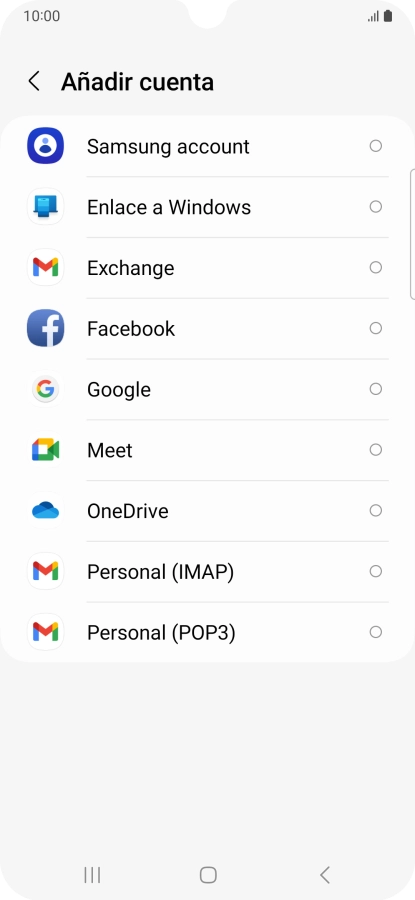Tap the Gmail icon beside Personal (POP3)
Image resolution: width=415 pixels, height=900 pixels.
(45, 633)
